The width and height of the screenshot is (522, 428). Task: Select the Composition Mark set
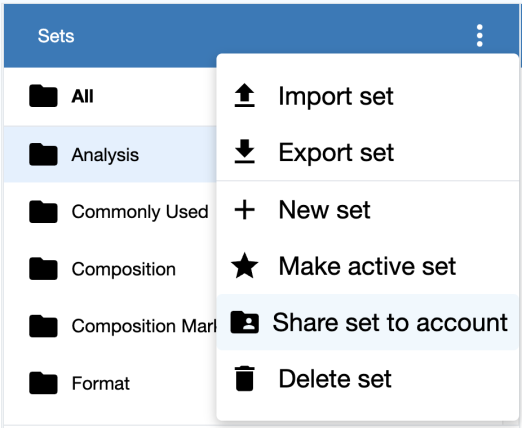click(110, 326)
